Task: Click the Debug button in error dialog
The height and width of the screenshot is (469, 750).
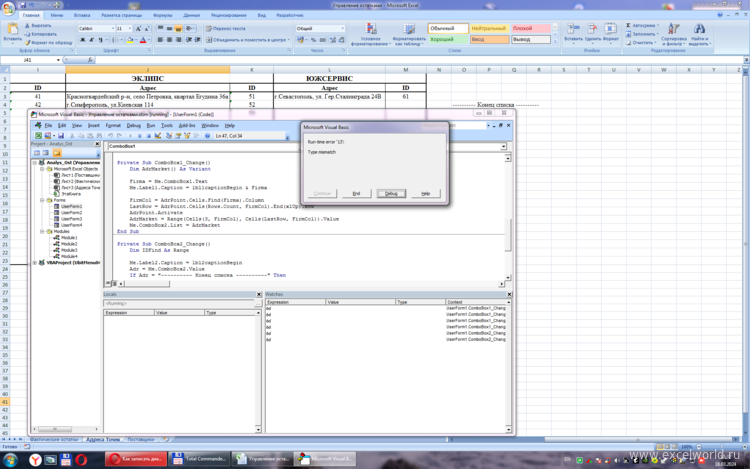Action: pos(391,193)
